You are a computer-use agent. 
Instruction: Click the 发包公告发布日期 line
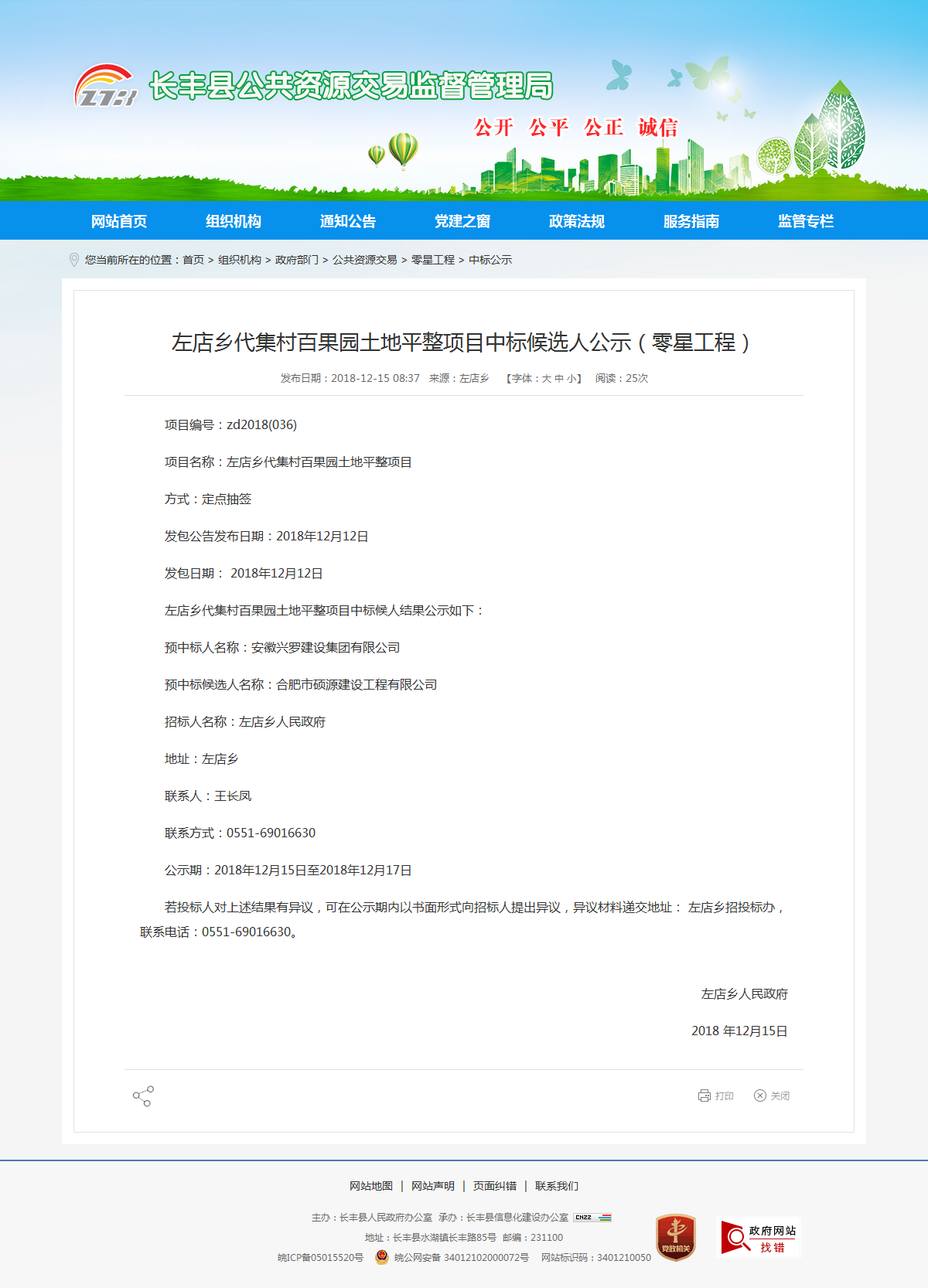pos(267,536)
